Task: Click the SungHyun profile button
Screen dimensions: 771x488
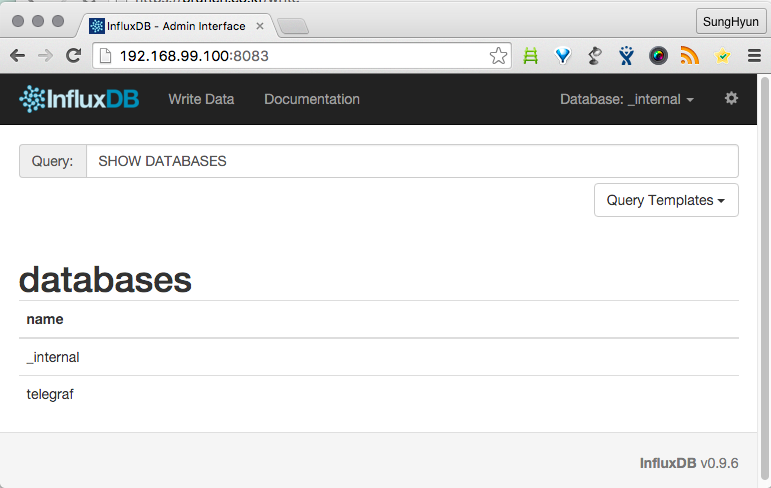Action: [x=730, y=22]
